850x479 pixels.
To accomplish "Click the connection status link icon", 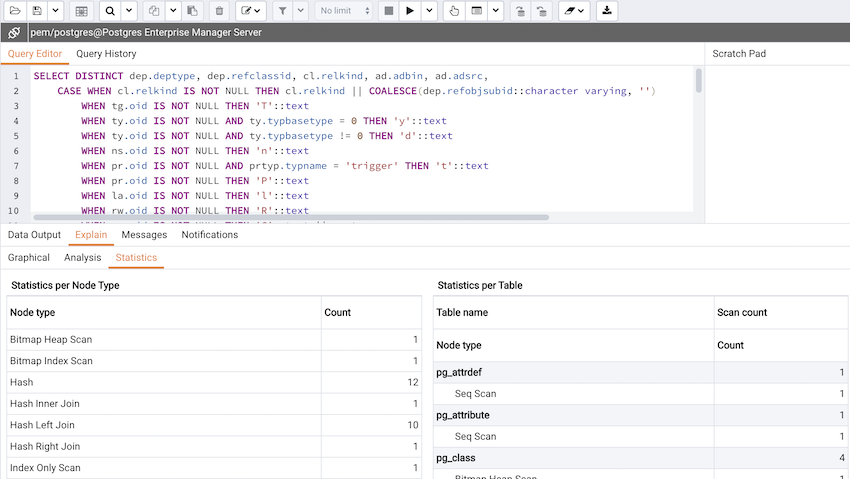I will click(x=14, y=33).
